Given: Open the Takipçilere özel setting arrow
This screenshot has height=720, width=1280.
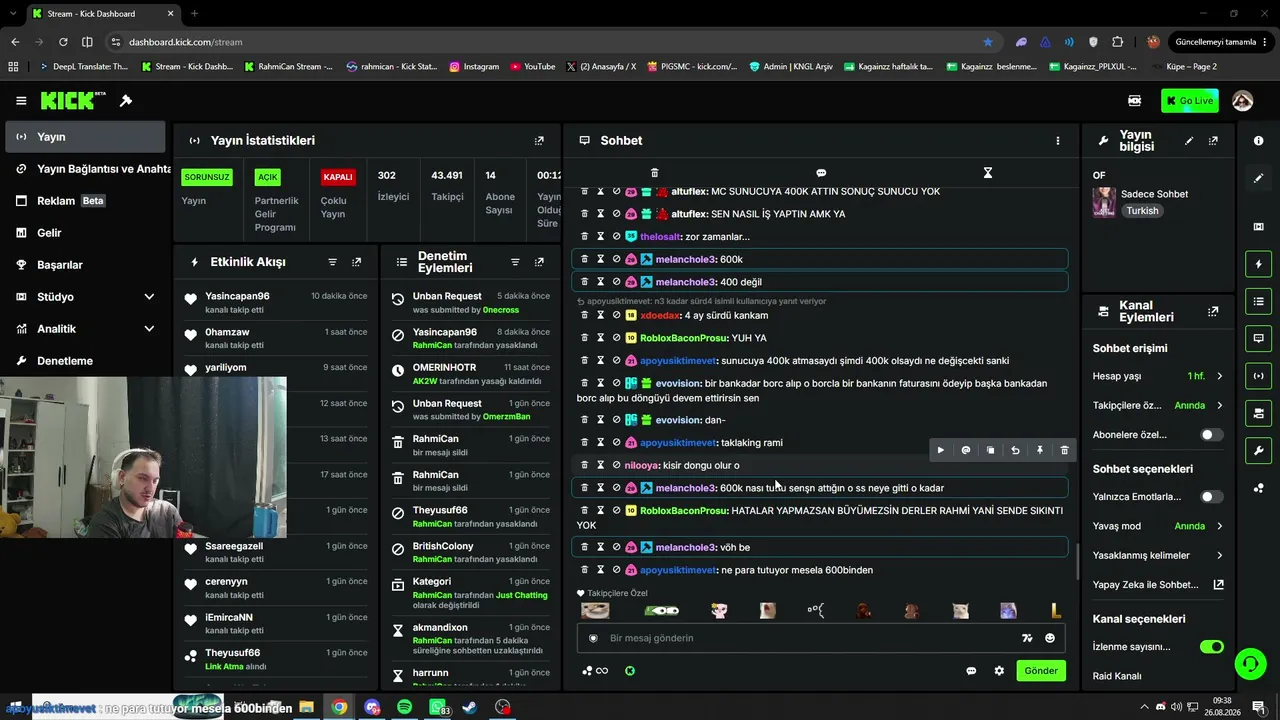Looking at the screenshot, I should click(1219, 406).
